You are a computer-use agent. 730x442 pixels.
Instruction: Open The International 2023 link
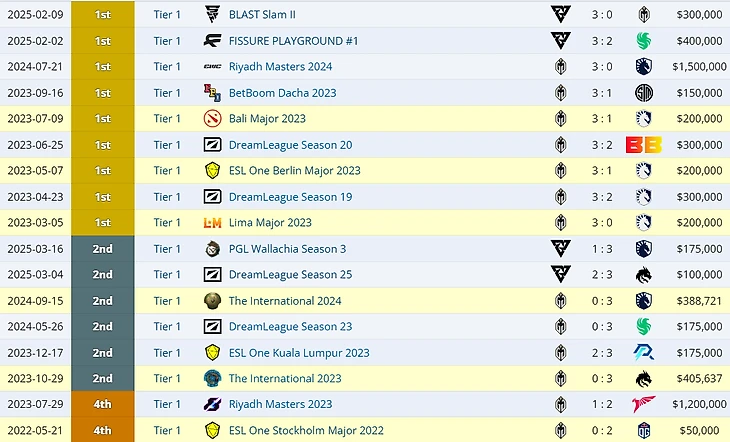pyautogui.click(x=285, y=379)
